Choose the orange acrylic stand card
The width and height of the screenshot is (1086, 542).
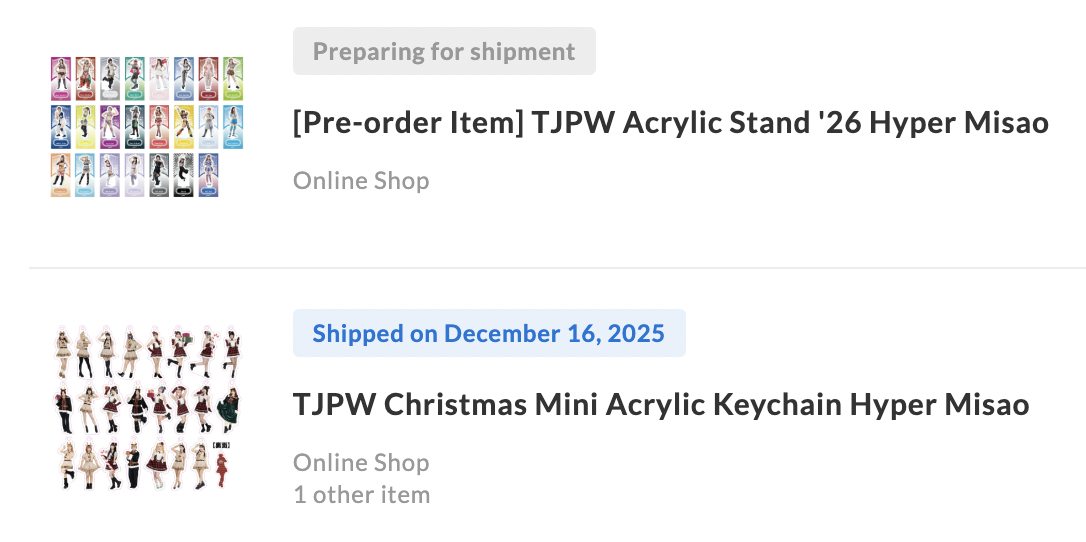[x=61, y=175]
